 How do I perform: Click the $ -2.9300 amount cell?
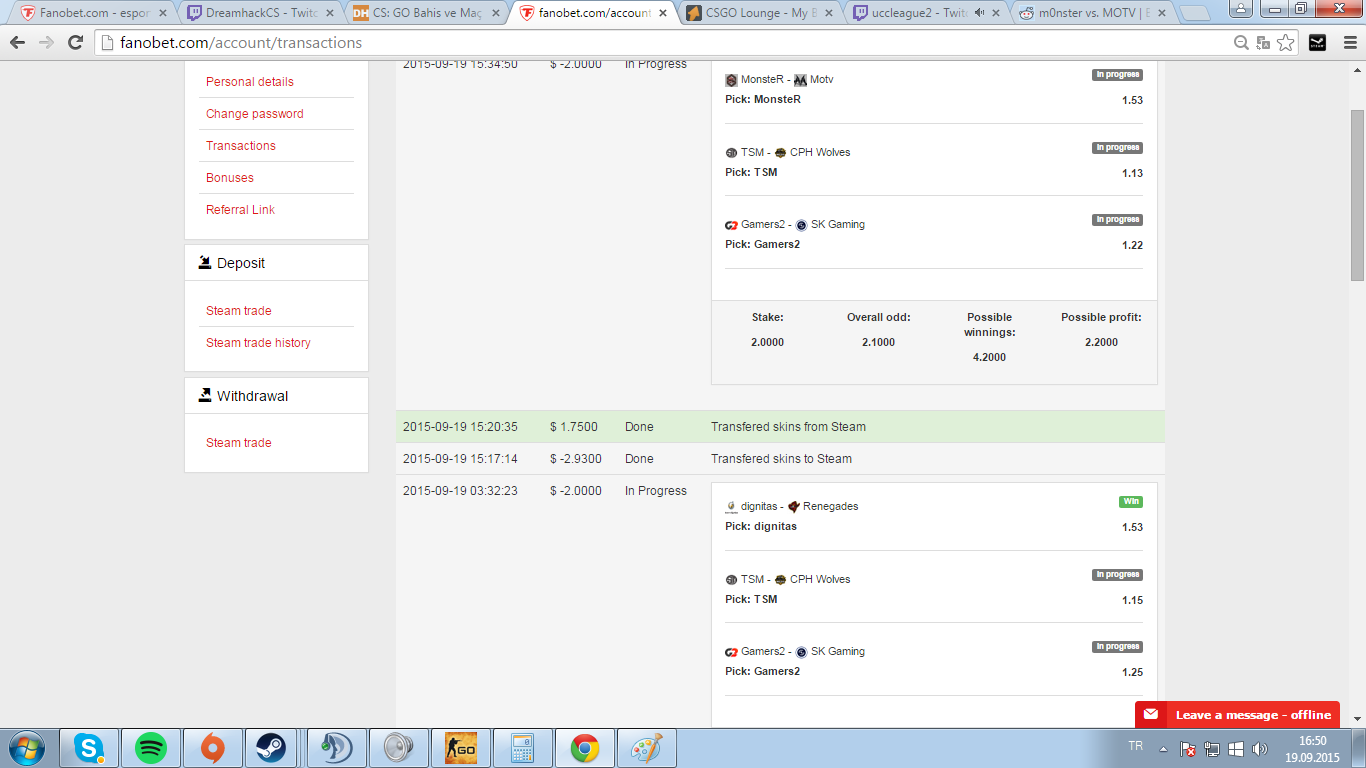(576, 459)
